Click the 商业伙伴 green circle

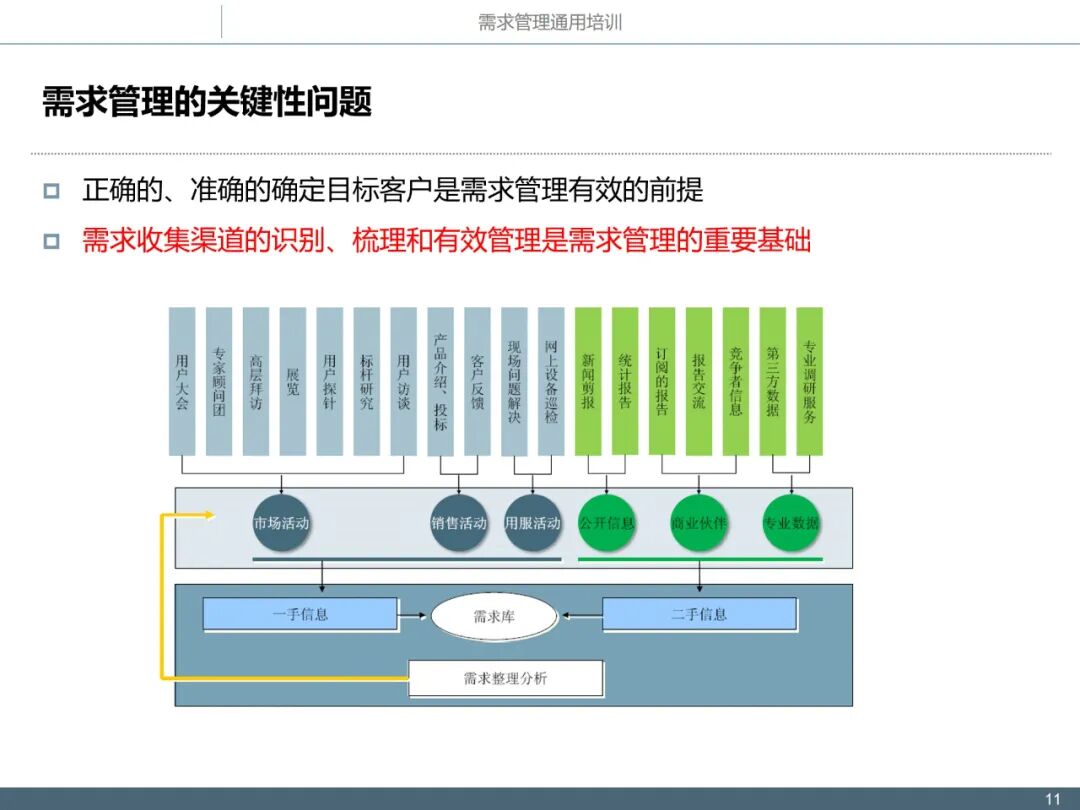coord(699,520)
